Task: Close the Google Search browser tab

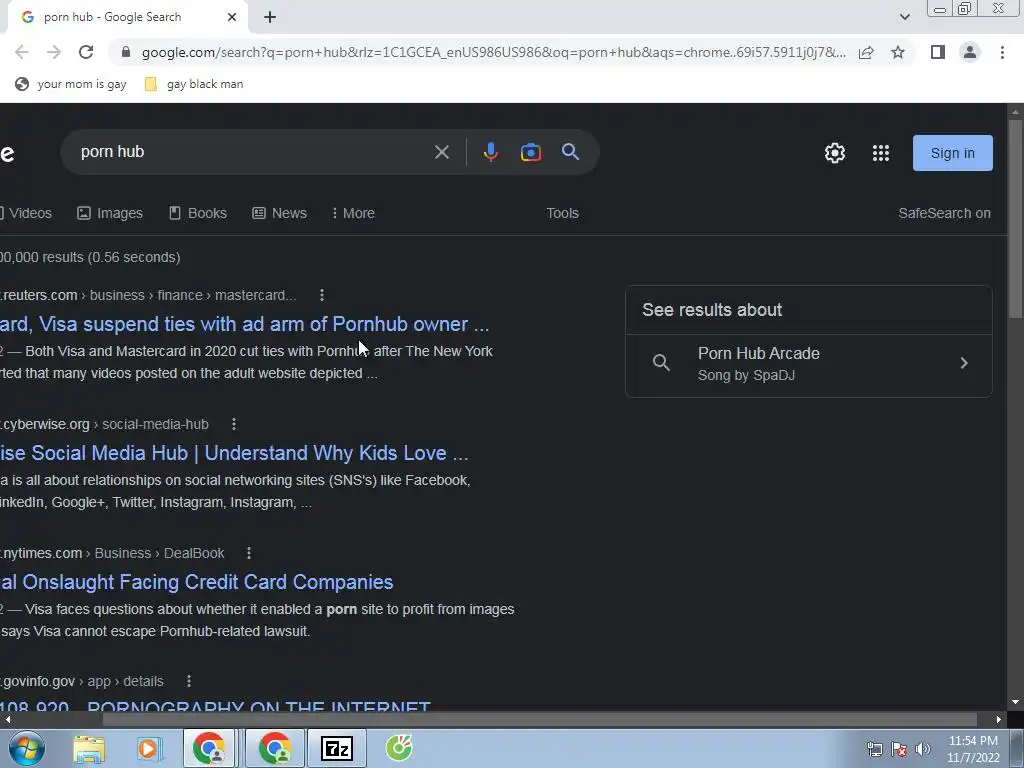Action: [x=232, y=17]
